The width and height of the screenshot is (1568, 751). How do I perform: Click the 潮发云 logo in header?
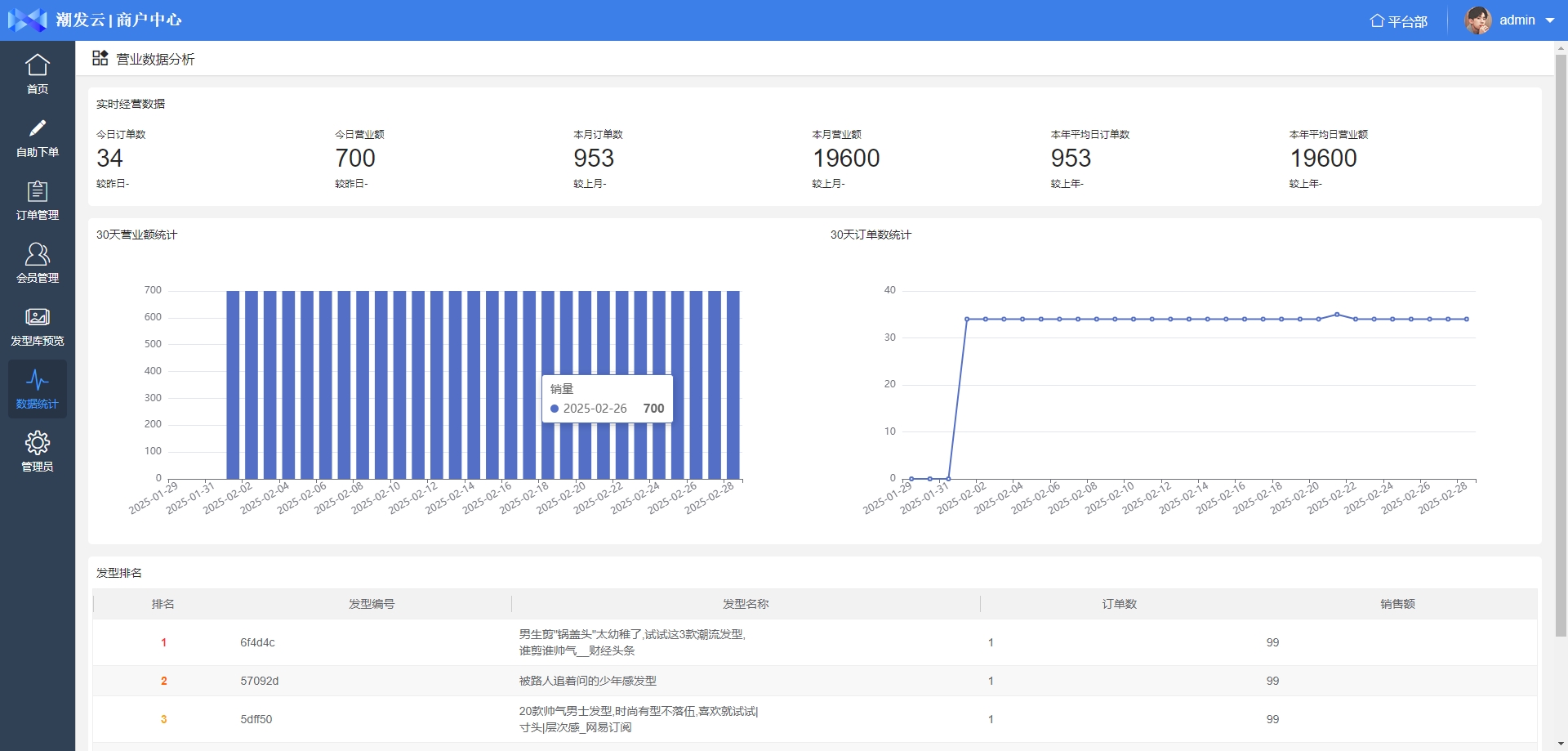coord(28,20)
